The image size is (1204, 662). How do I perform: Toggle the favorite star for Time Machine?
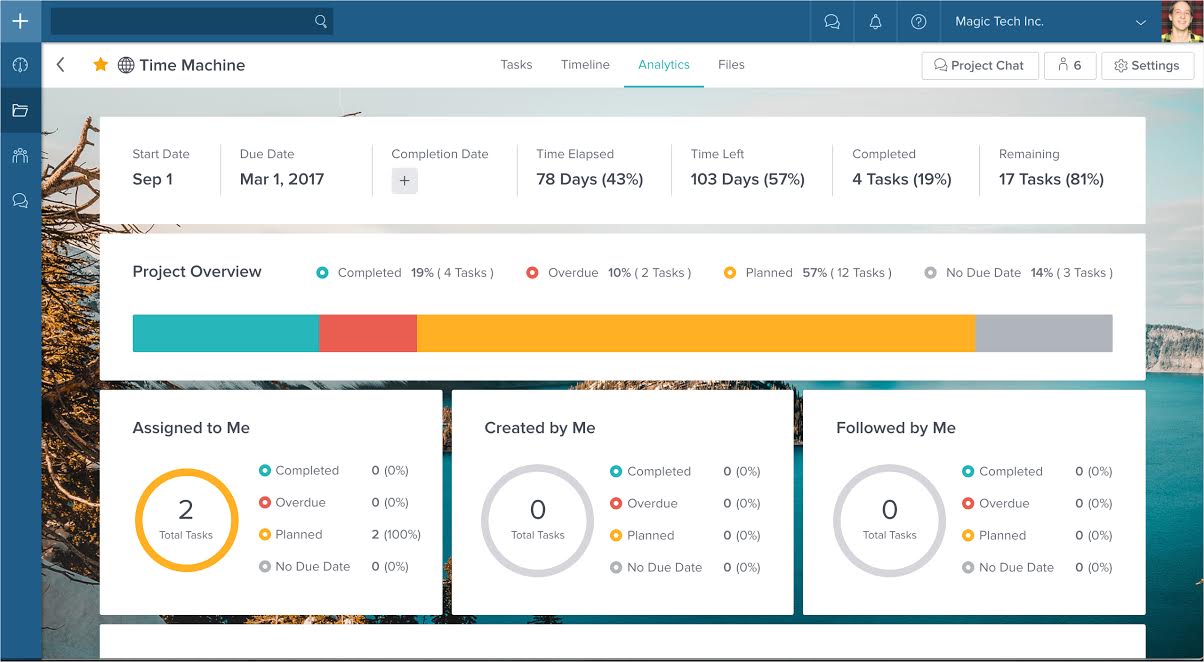(100, 65)
